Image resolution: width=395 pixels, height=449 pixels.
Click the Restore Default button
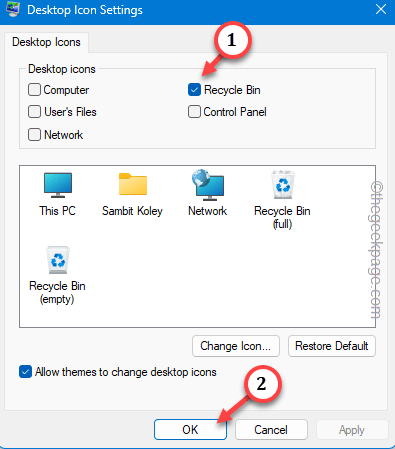(x=332, y=346)
